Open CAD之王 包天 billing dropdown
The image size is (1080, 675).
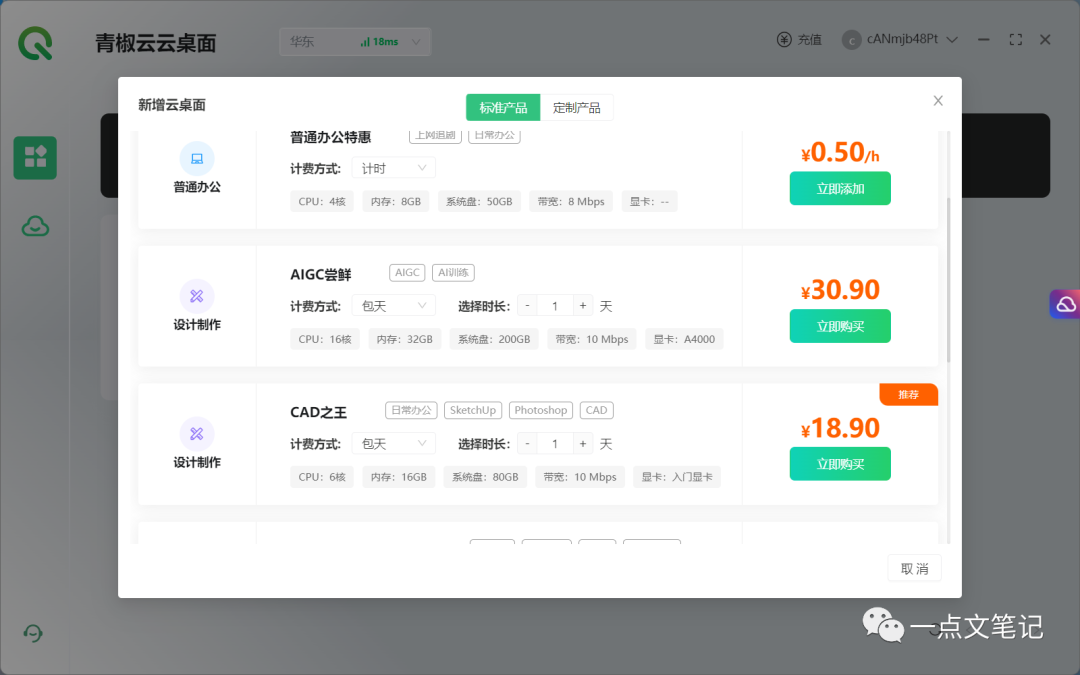tap(393, 444)
